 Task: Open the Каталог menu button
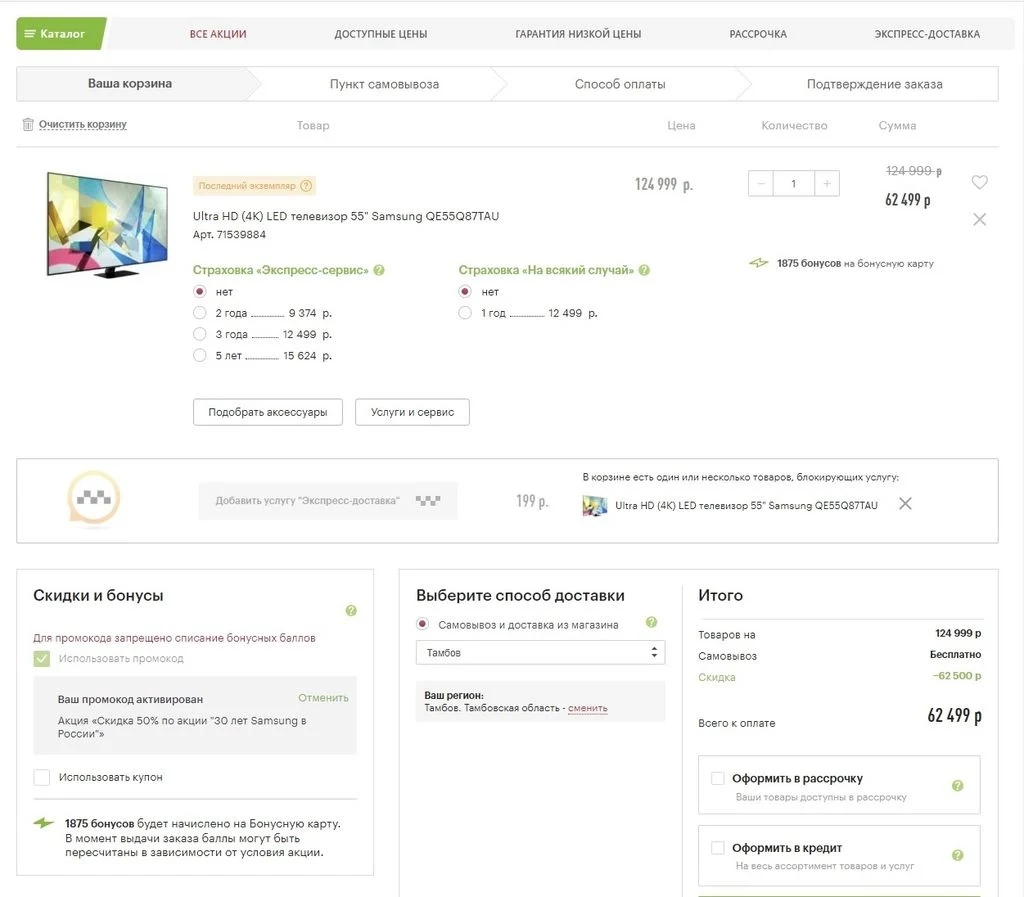(x=61, y=33)
